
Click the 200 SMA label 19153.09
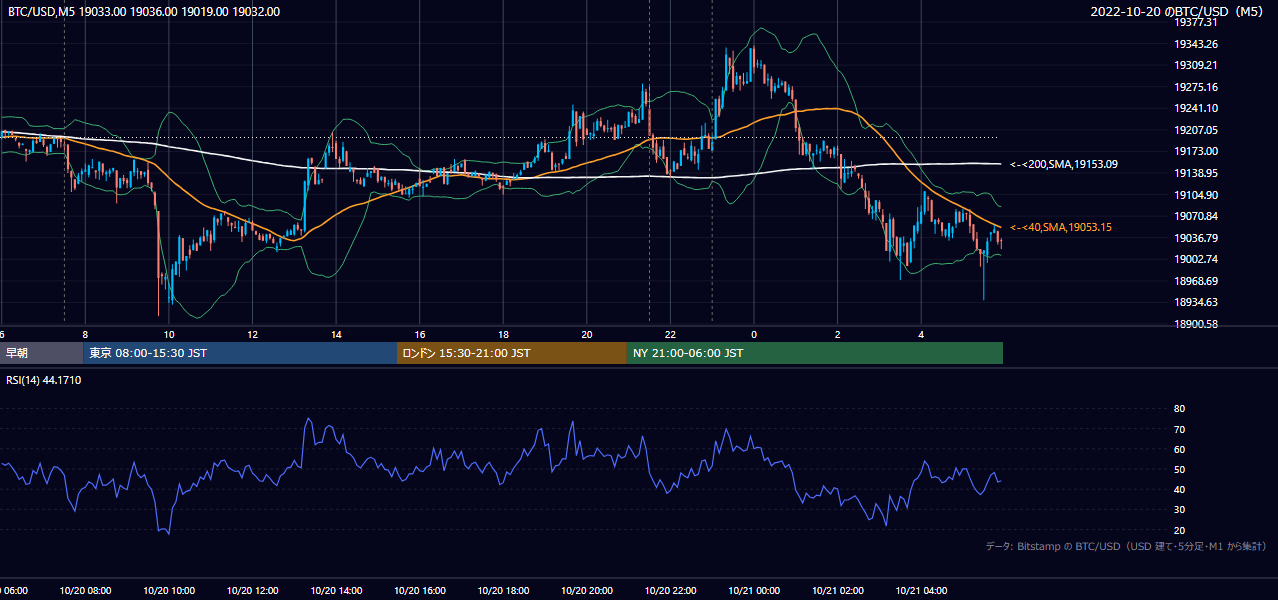click(1063, 164)
